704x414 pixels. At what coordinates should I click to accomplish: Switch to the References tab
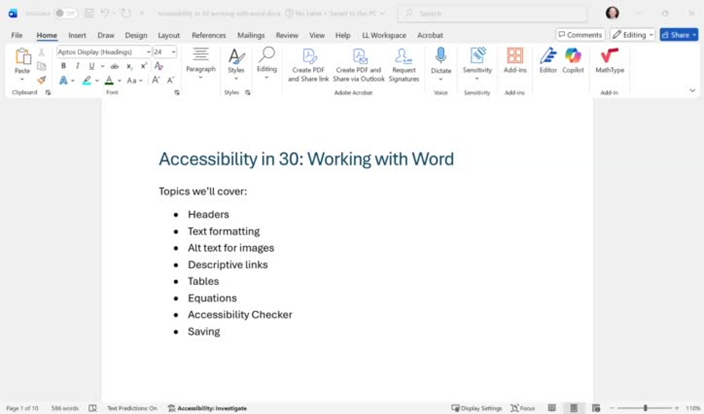pos(209,35)
